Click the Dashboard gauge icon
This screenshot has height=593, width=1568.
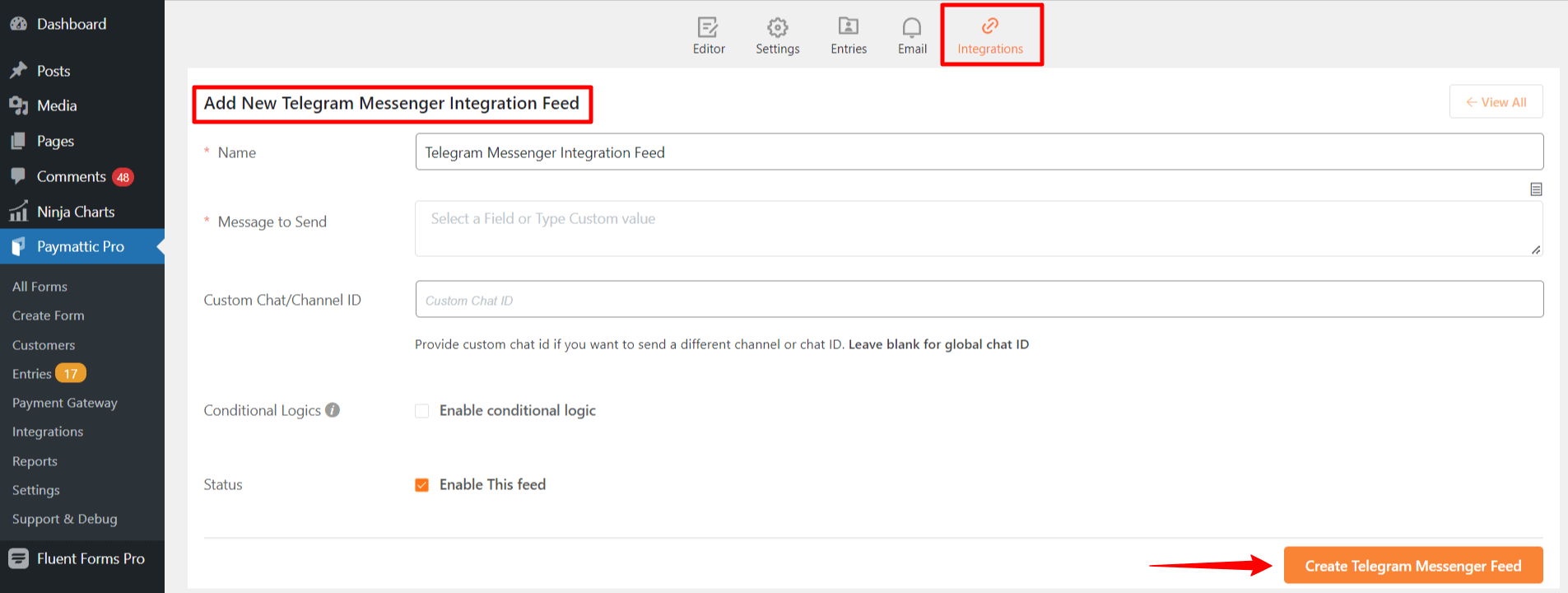pos(18,24)
